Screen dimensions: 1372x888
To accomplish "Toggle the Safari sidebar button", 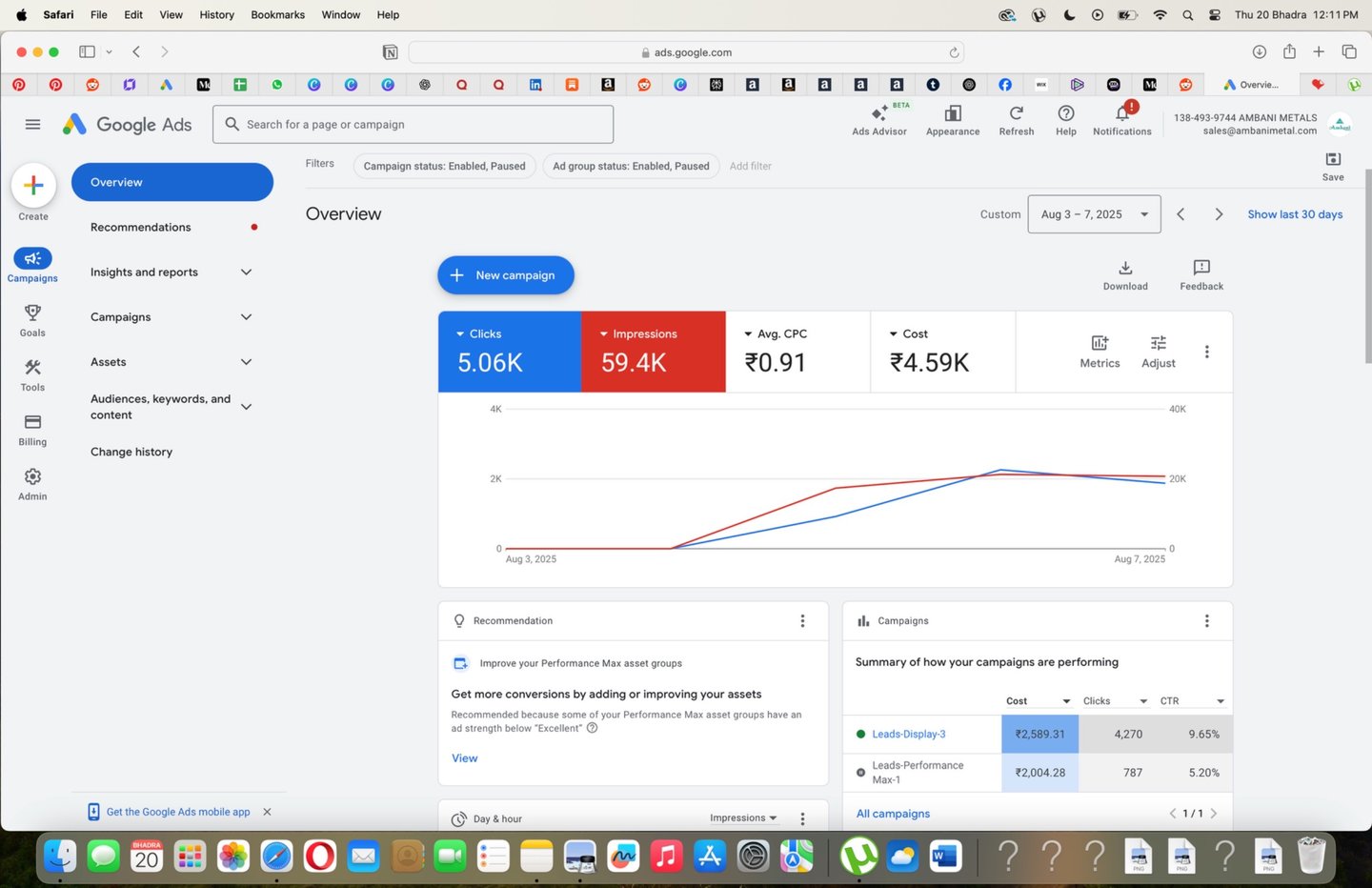I will (x=87, y=51).
